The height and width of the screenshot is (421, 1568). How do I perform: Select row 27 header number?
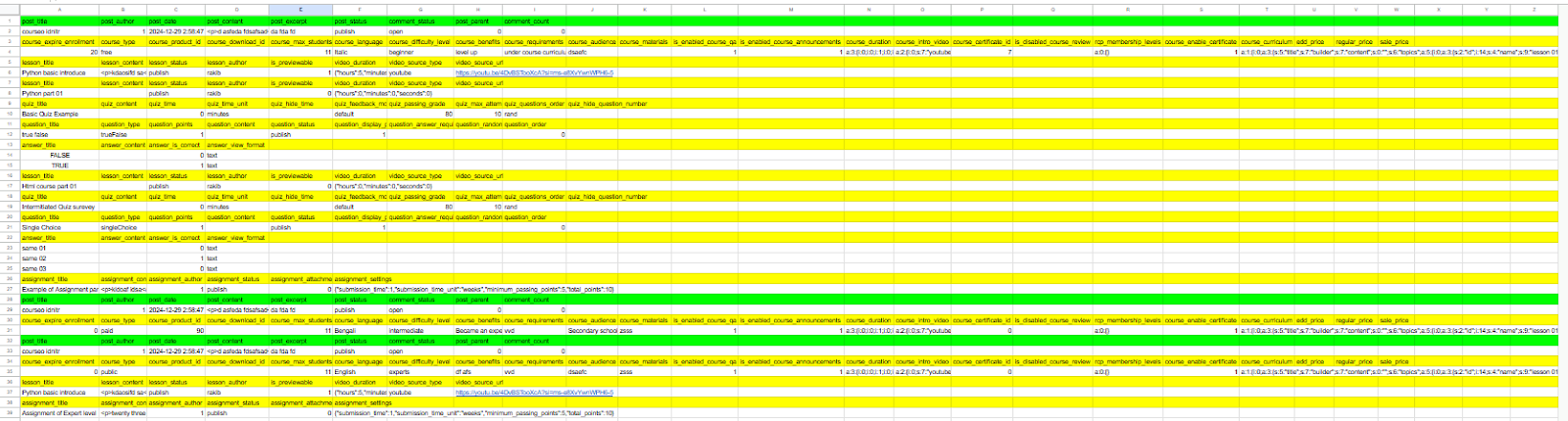[x=10, y=290]
